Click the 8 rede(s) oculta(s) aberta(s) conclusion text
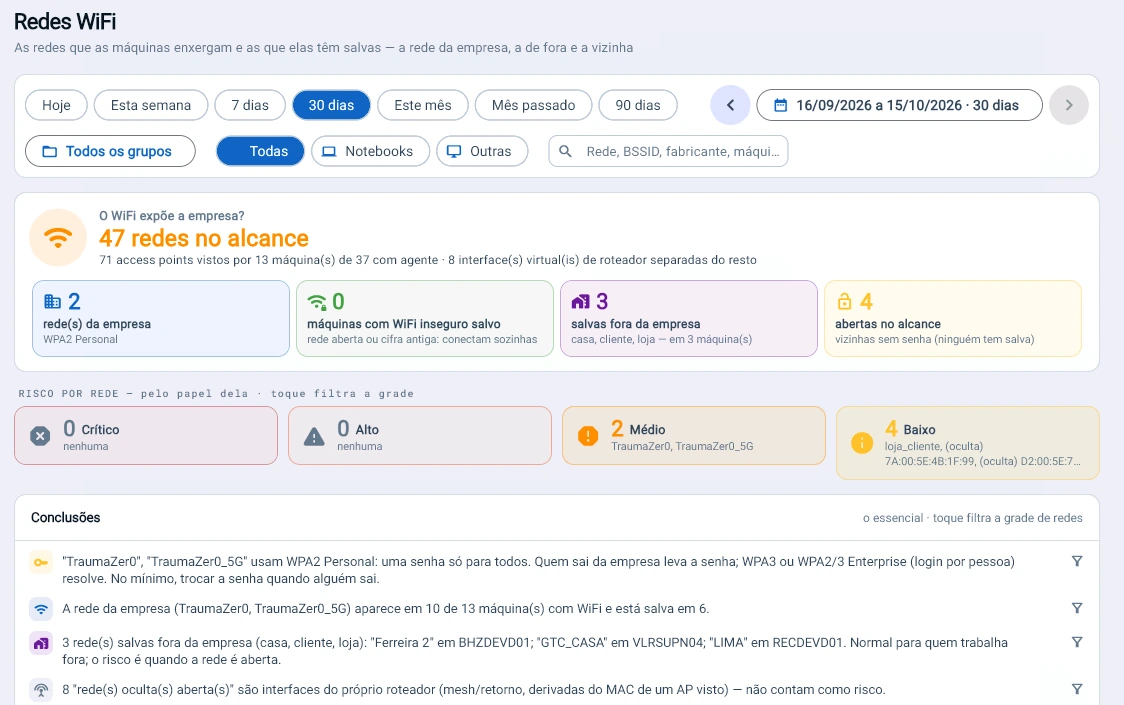This screenshot has width=1124, height=705. tap(474, 690)
